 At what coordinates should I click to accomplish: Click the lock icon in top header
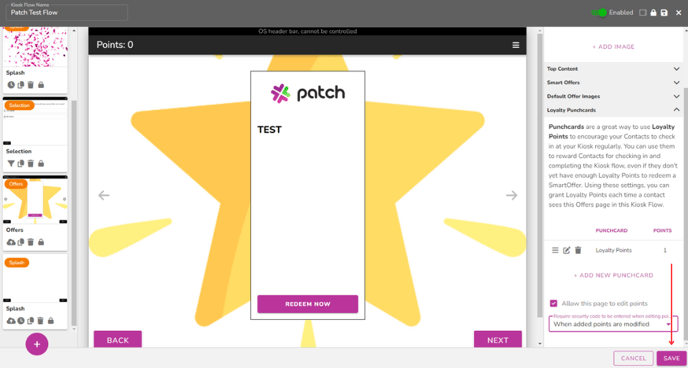coord(653,13)
